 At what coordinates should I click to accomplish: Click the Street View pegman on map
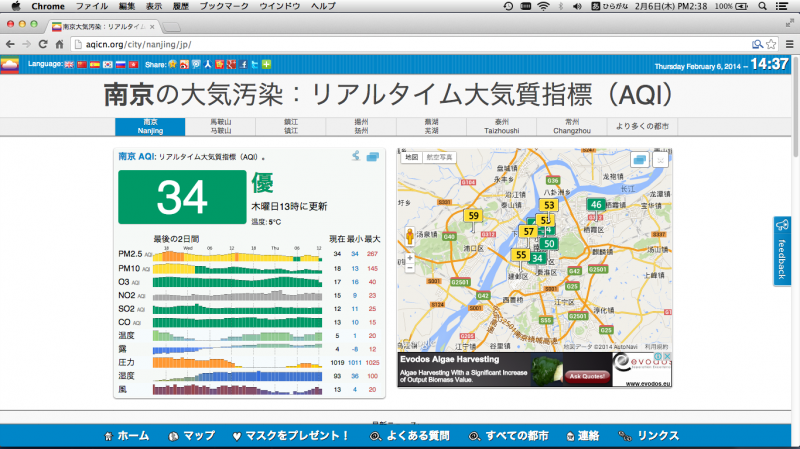409,238
